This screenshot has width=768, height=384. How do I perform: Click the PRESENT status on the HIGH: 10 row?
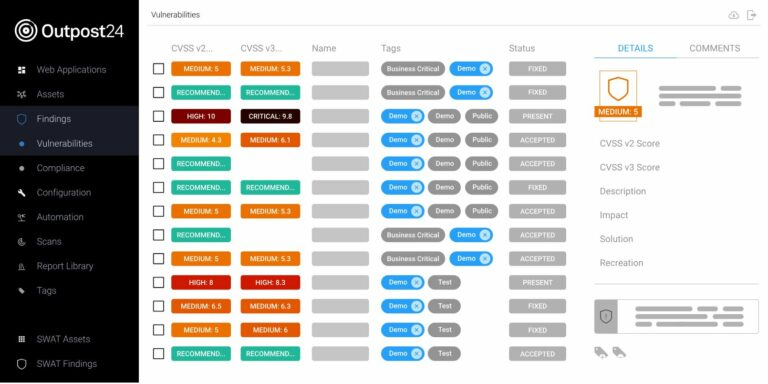(x=537, y=116)
